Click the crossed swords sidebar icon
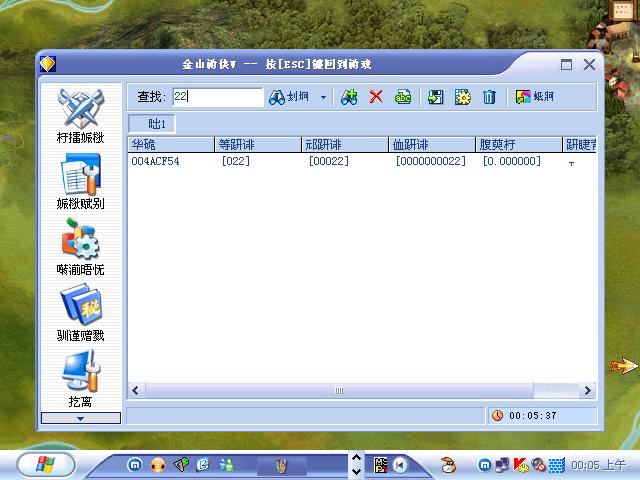The width and height of the screenshot is (640, 480). (x=80, y=106)
